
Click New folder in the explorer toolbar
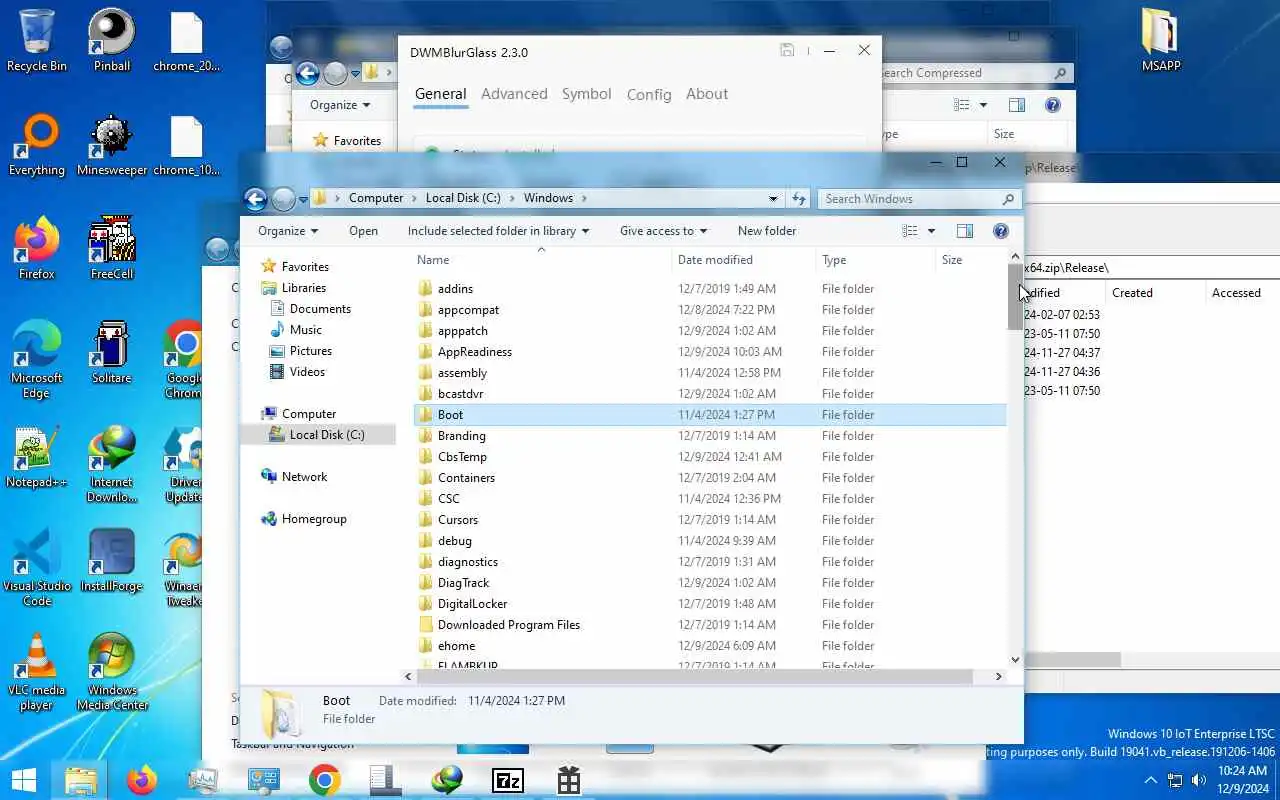(767, 231)
